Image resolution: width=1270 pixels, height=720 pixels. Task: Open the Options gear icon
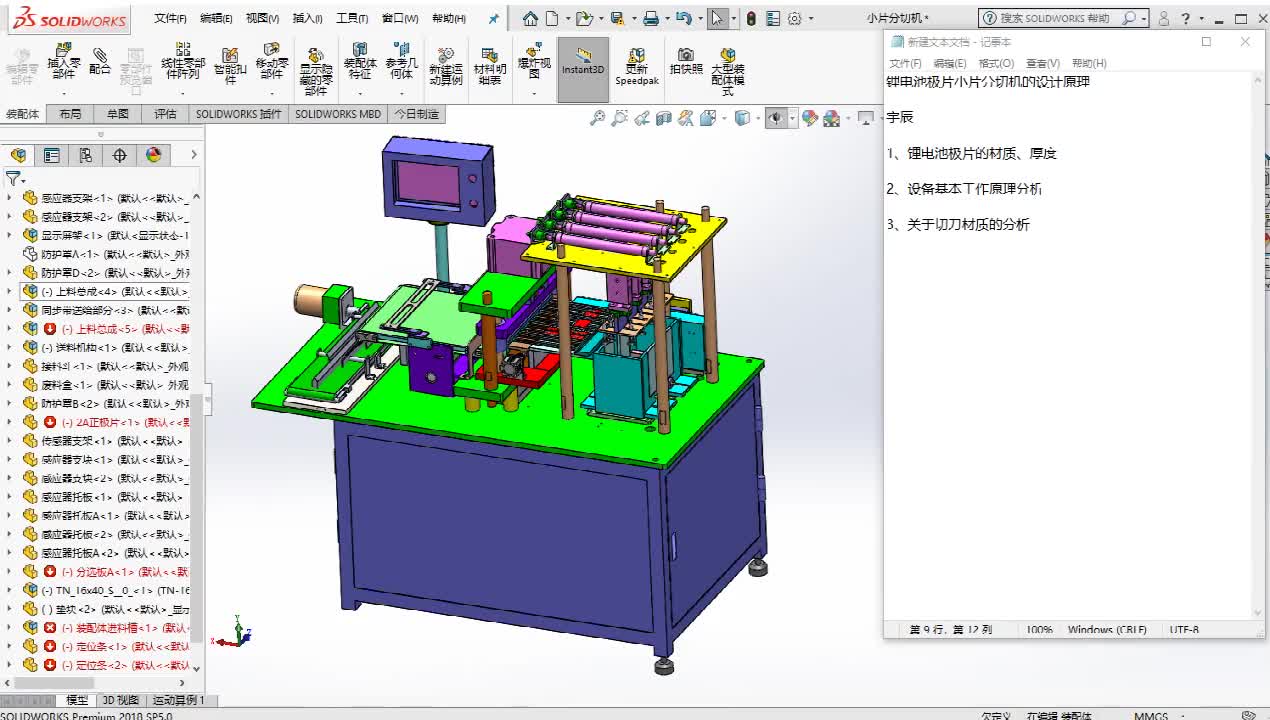[795, 18]
